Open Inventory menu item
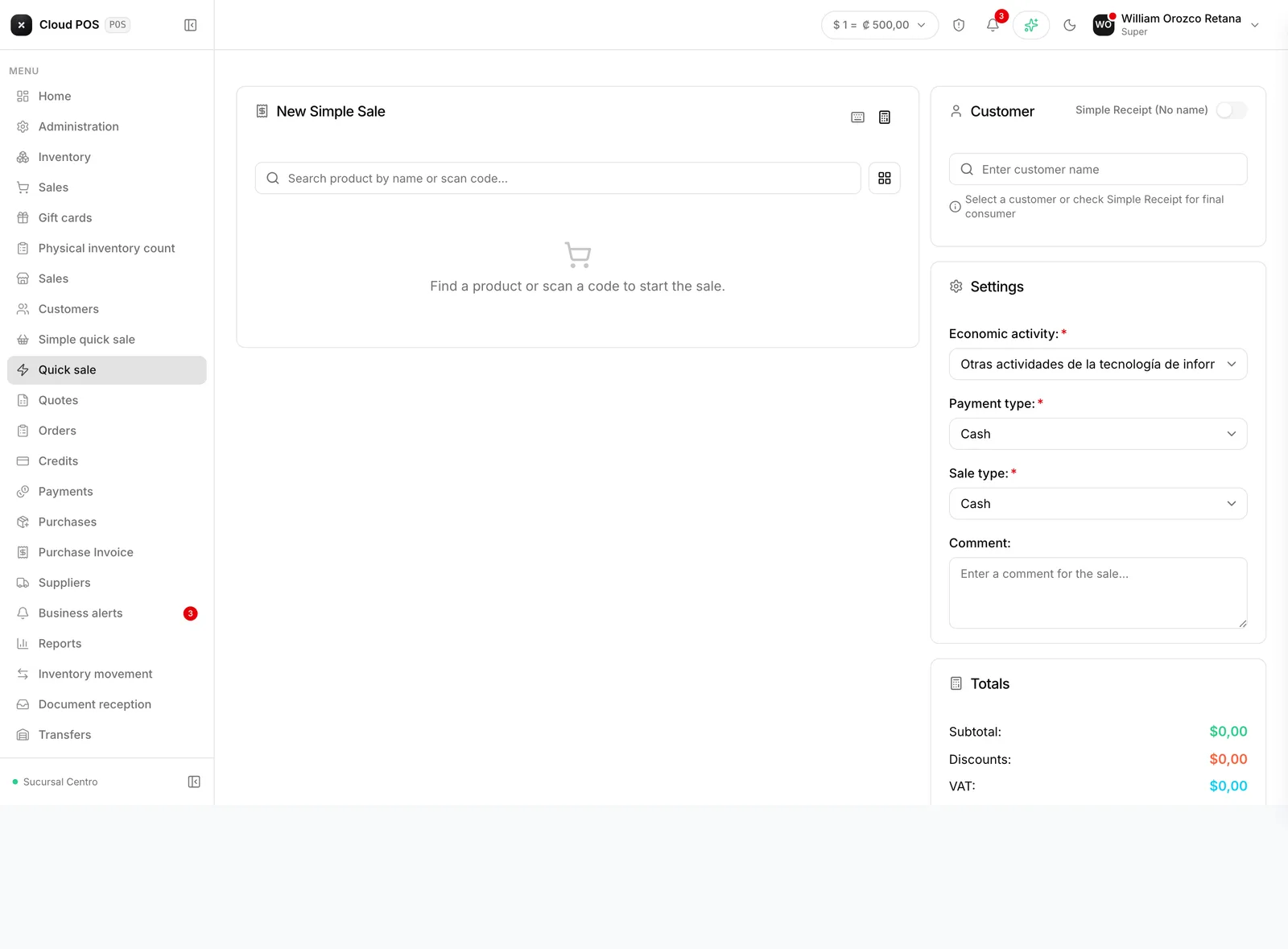Viewport: 1288px width, 949px height. [107, 157]
